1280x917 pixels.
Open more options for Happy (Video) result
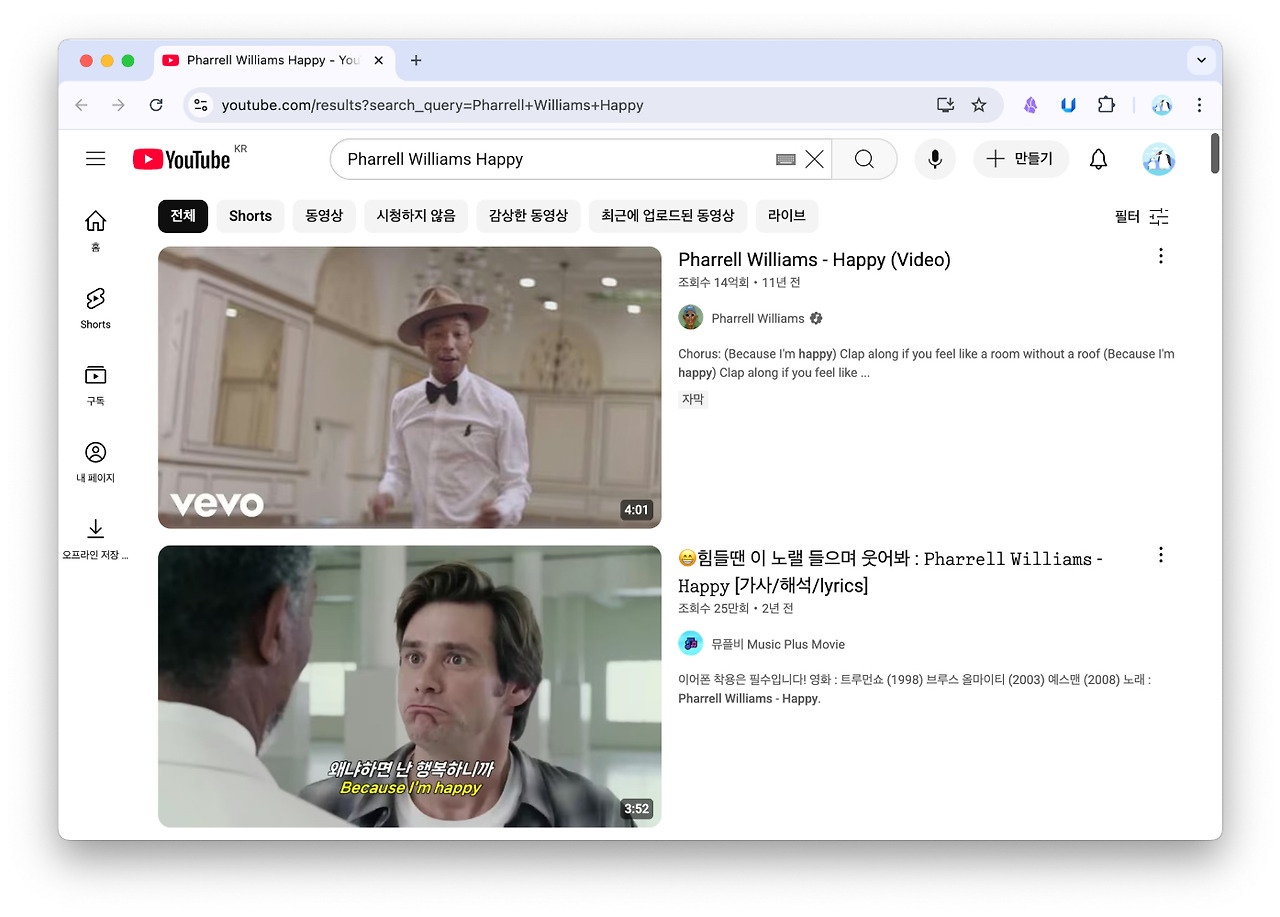(1160, 256)
